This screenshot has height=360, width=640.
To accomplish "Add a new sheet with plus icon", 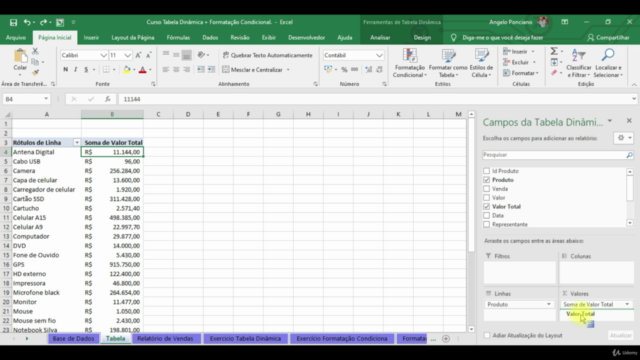I will [x=446, y=338].
